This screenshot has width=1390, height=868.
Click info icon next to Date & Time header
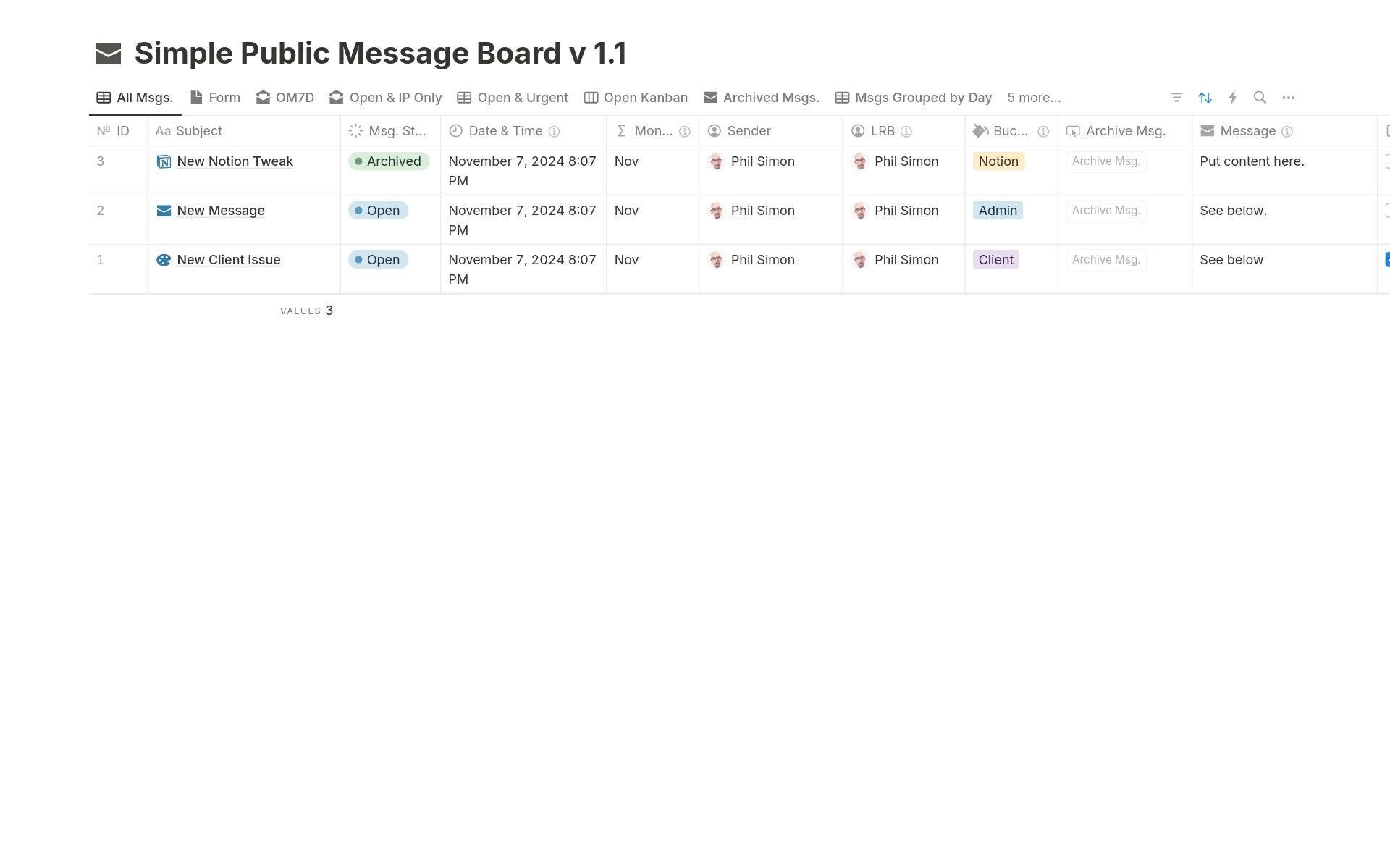pos(554,132)
